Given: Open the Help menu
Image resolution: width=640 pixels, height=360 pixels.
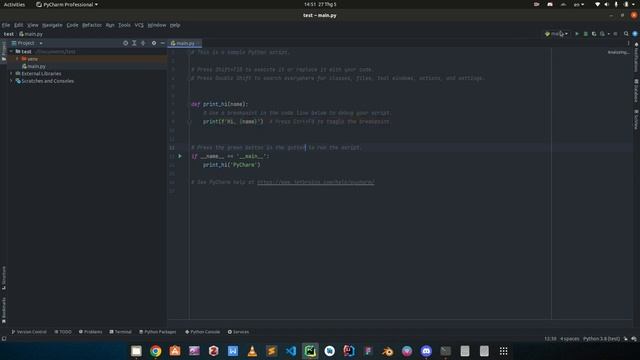Looking at the screenshot, I should point(175,25).
